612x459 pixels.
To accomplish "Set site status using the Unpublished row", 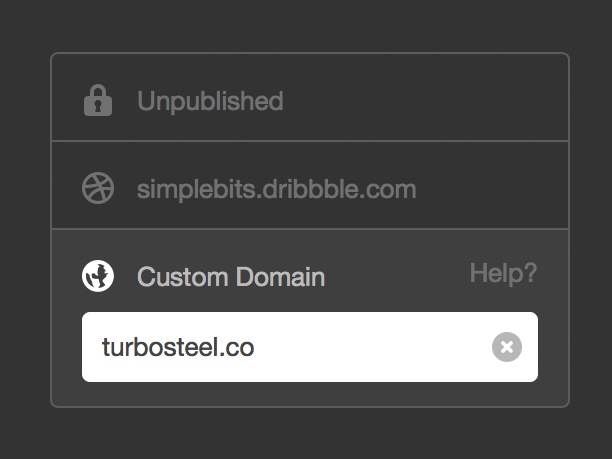I will pyautogui.click(x=310, y=97).
